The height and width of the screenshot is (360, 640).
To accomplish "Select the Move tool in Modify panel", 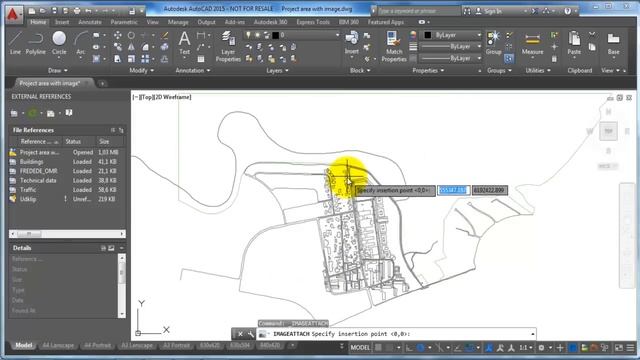I will click(118, 35).
